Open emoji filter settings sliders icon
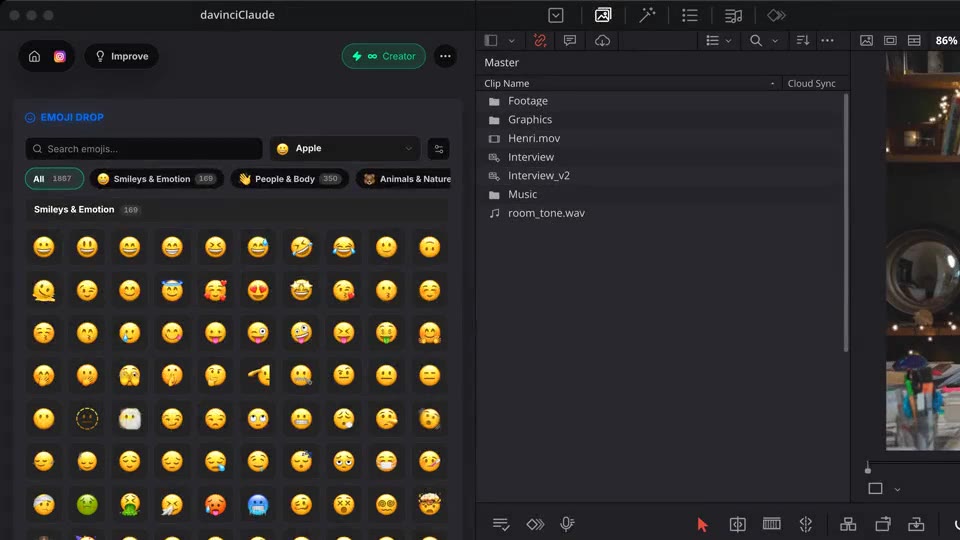This screenshot has width=960, height=540. (438, 149)
